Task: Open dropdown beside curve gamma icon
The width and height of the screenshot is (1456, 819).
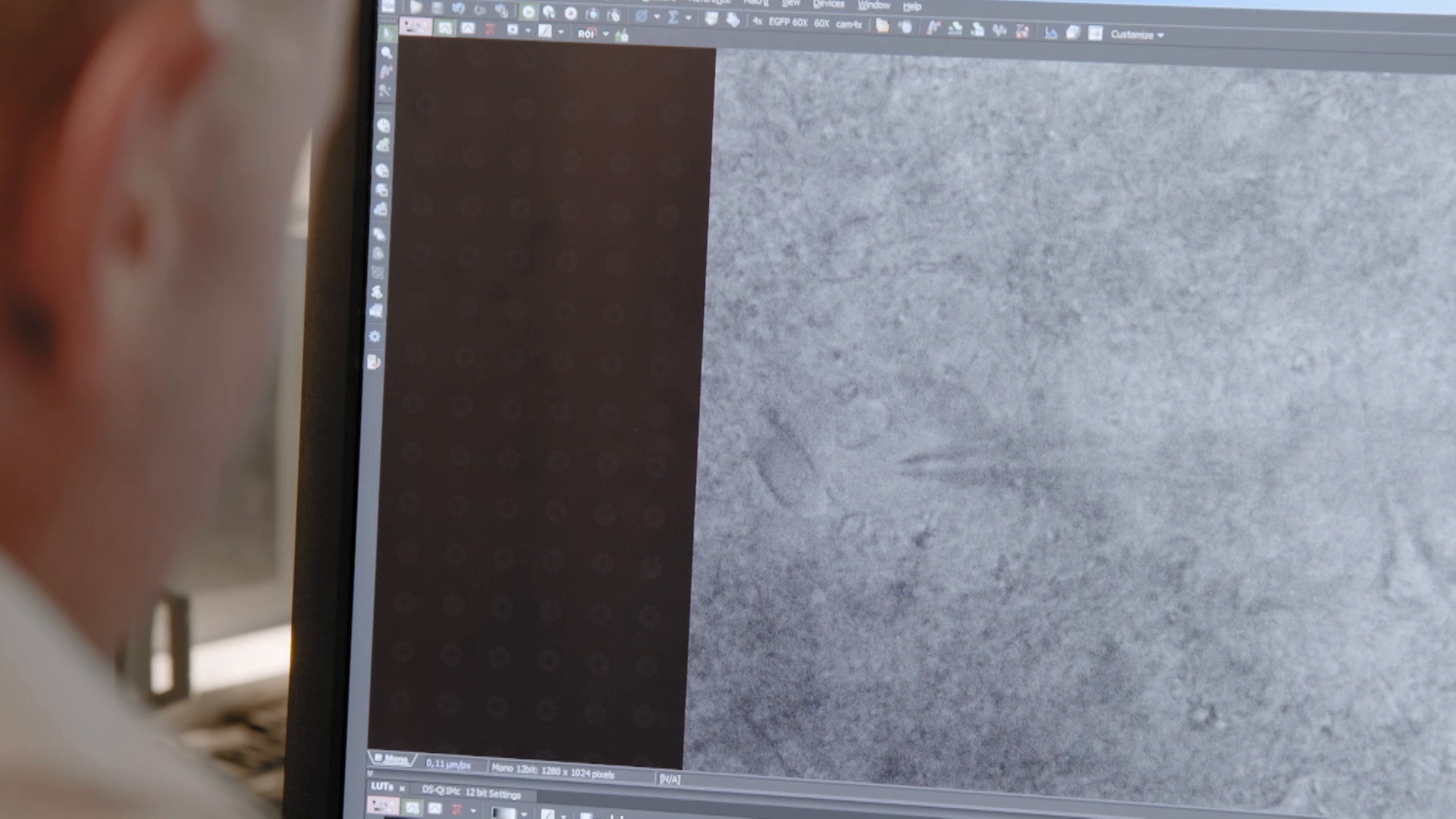Action: coord(560,33)
